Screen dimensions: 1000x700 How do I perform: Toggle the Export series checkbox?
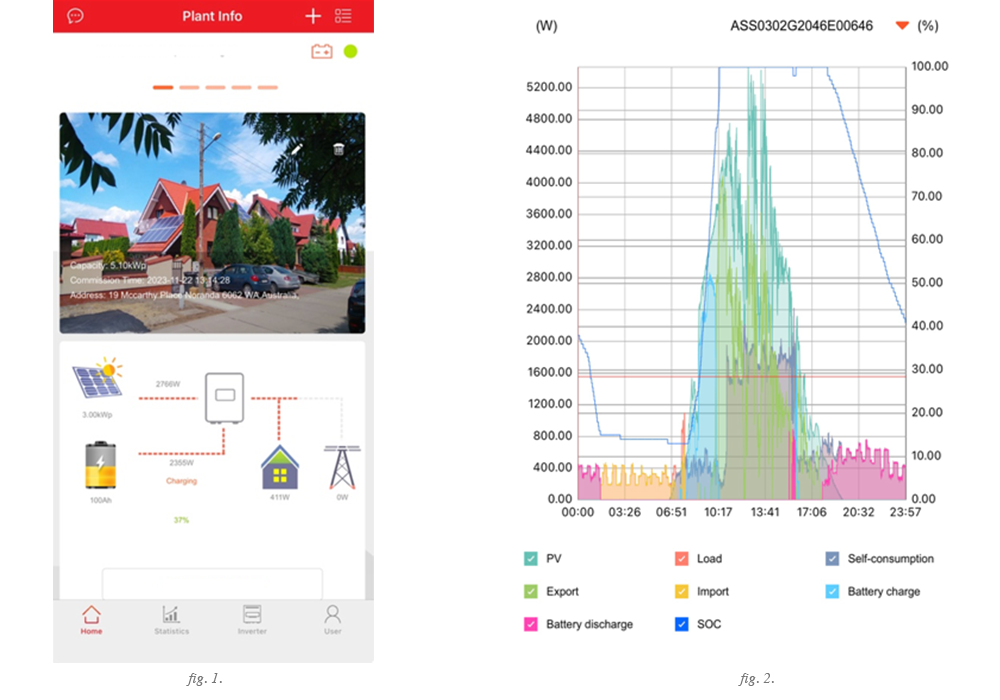[x=531, y=592]
